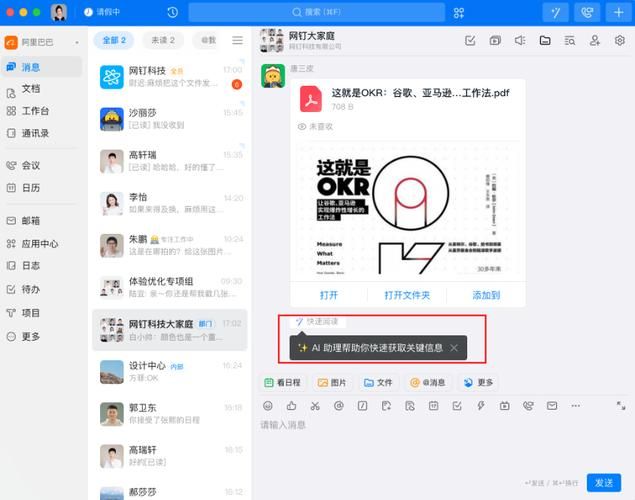Open the conversation list filter menu
The image size is (635, 500).
click(x=237, y=40)
